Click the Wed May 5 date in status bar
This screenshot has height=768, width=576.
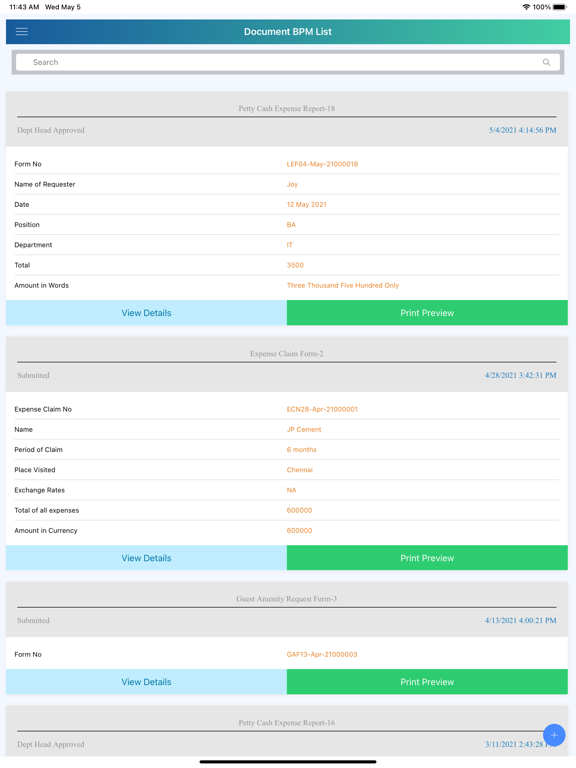(x=63, y=7)
